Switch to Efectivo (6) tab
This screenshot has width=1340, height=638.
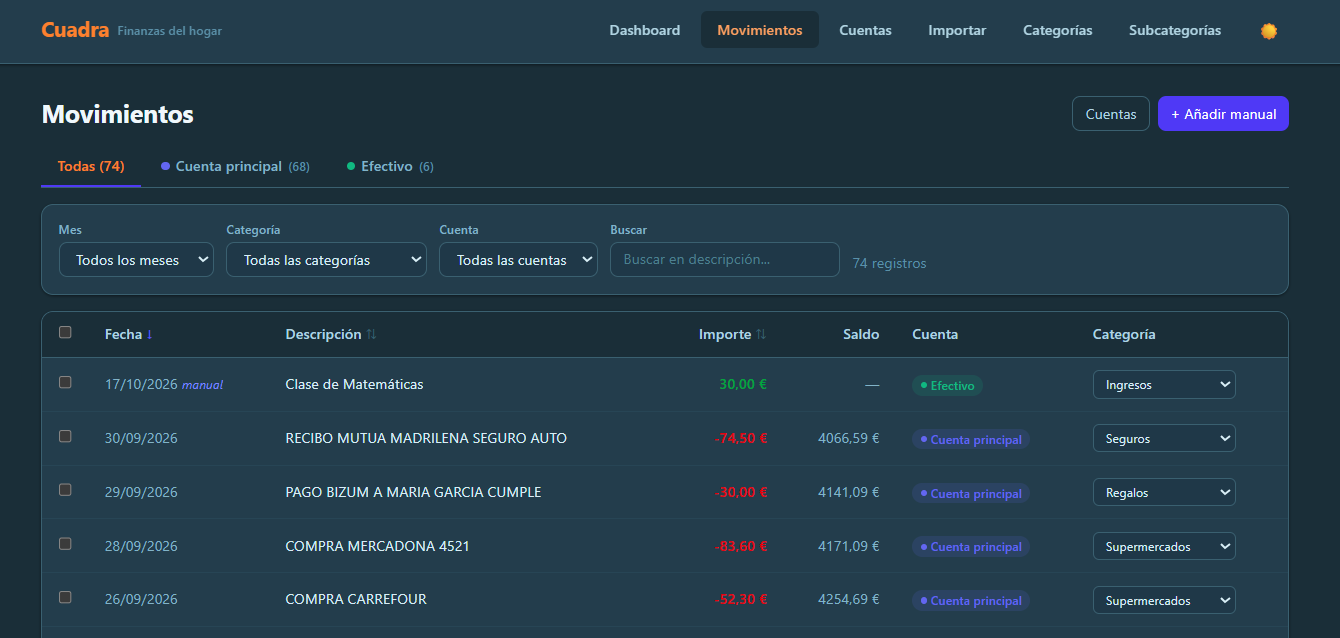pyautogui.click(x=390, y=167)
